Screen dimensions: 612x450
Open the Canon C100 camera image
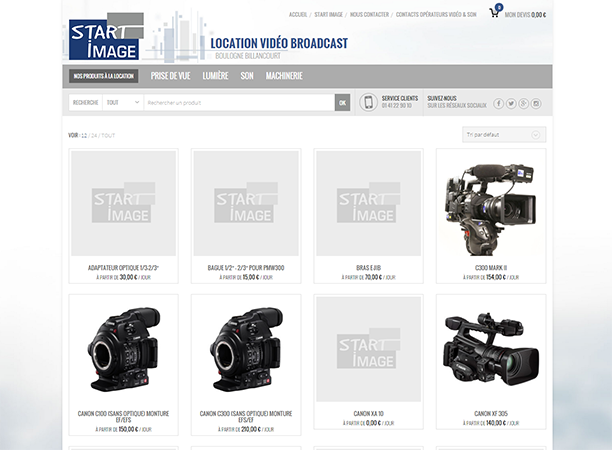click(x=123, y=349)
